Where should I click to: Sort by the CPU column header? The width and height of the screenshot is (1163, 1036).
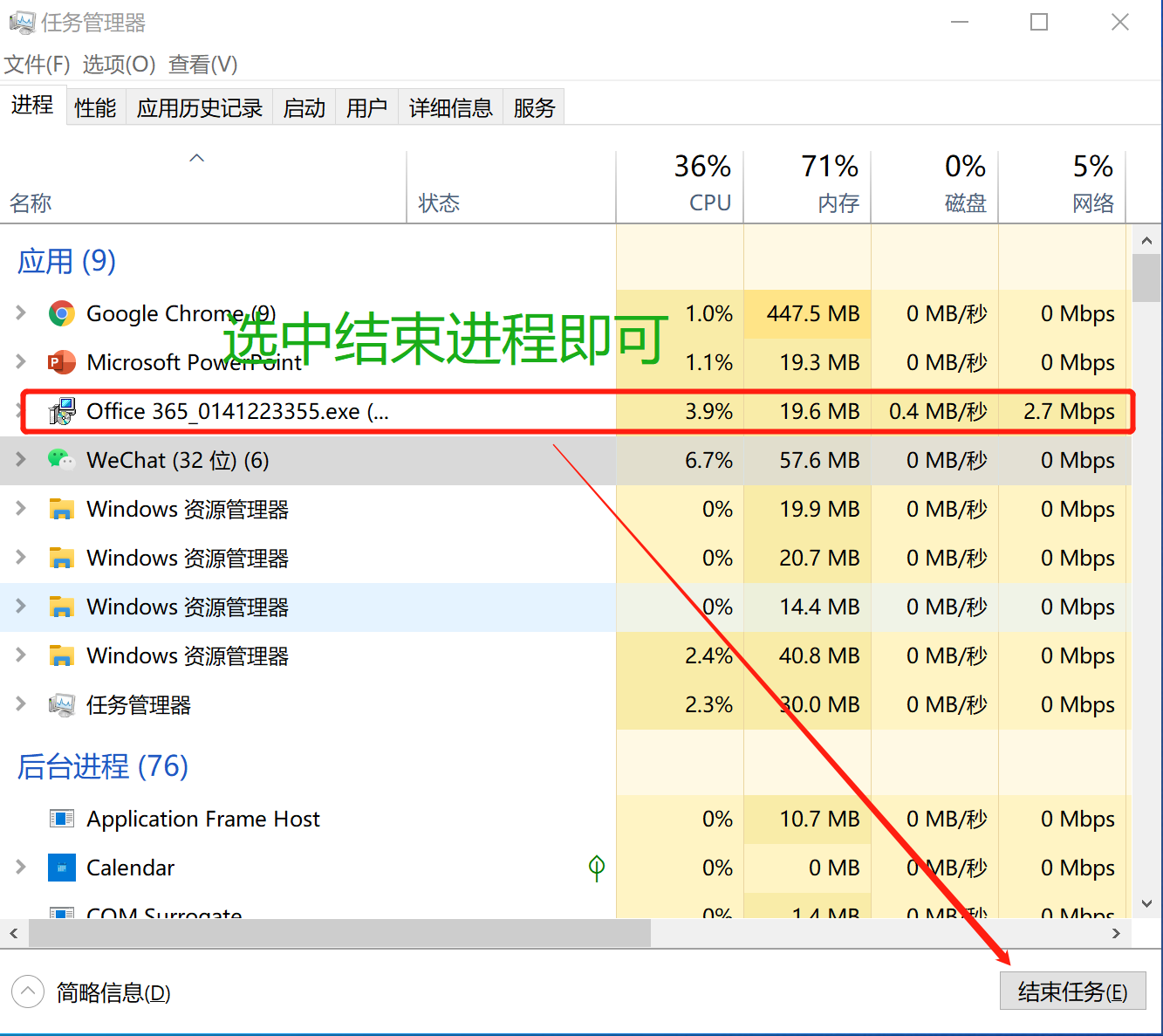680,187
